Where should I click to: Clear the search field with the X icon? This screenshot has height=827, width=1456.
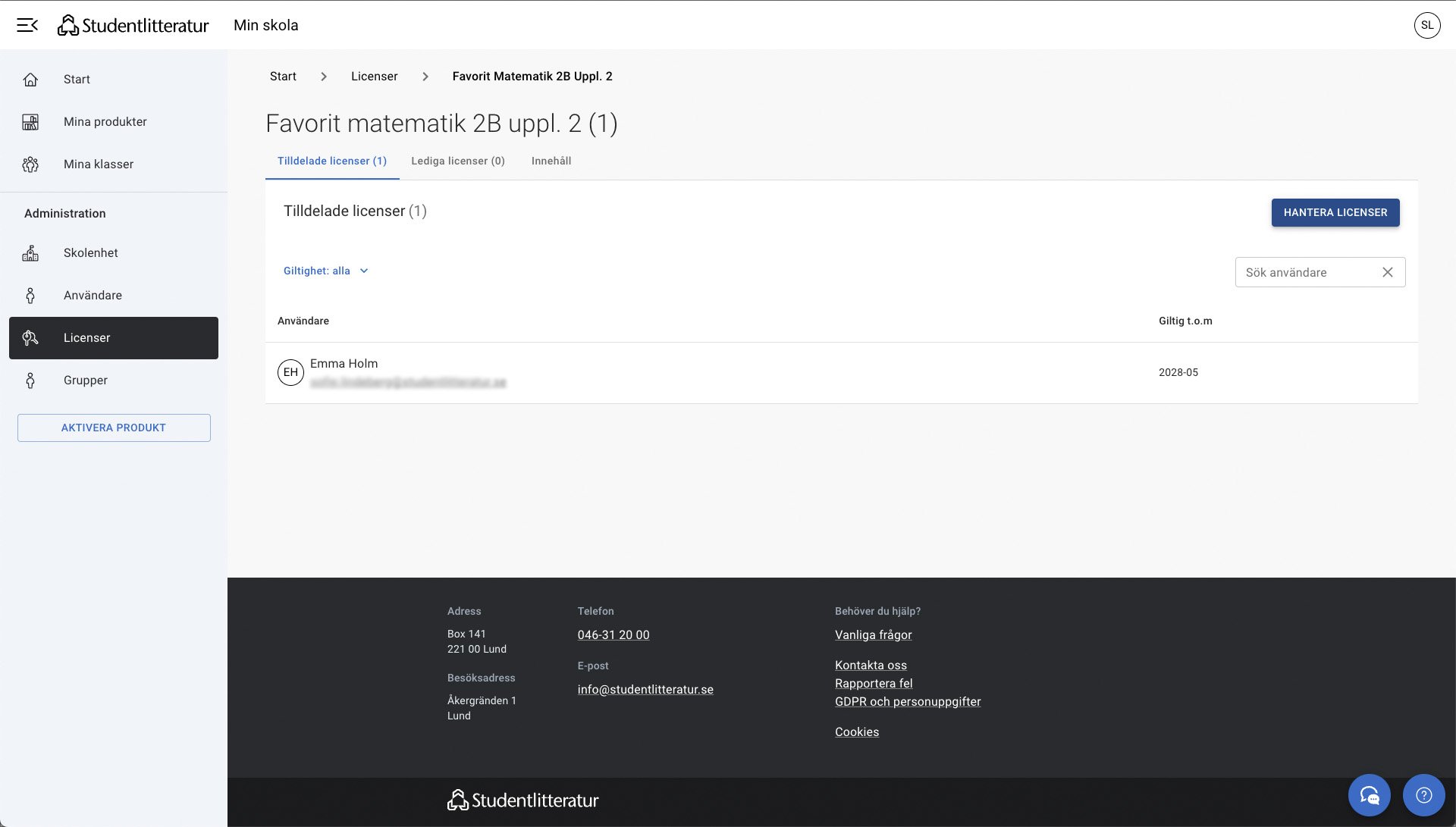click(1387, 272)
